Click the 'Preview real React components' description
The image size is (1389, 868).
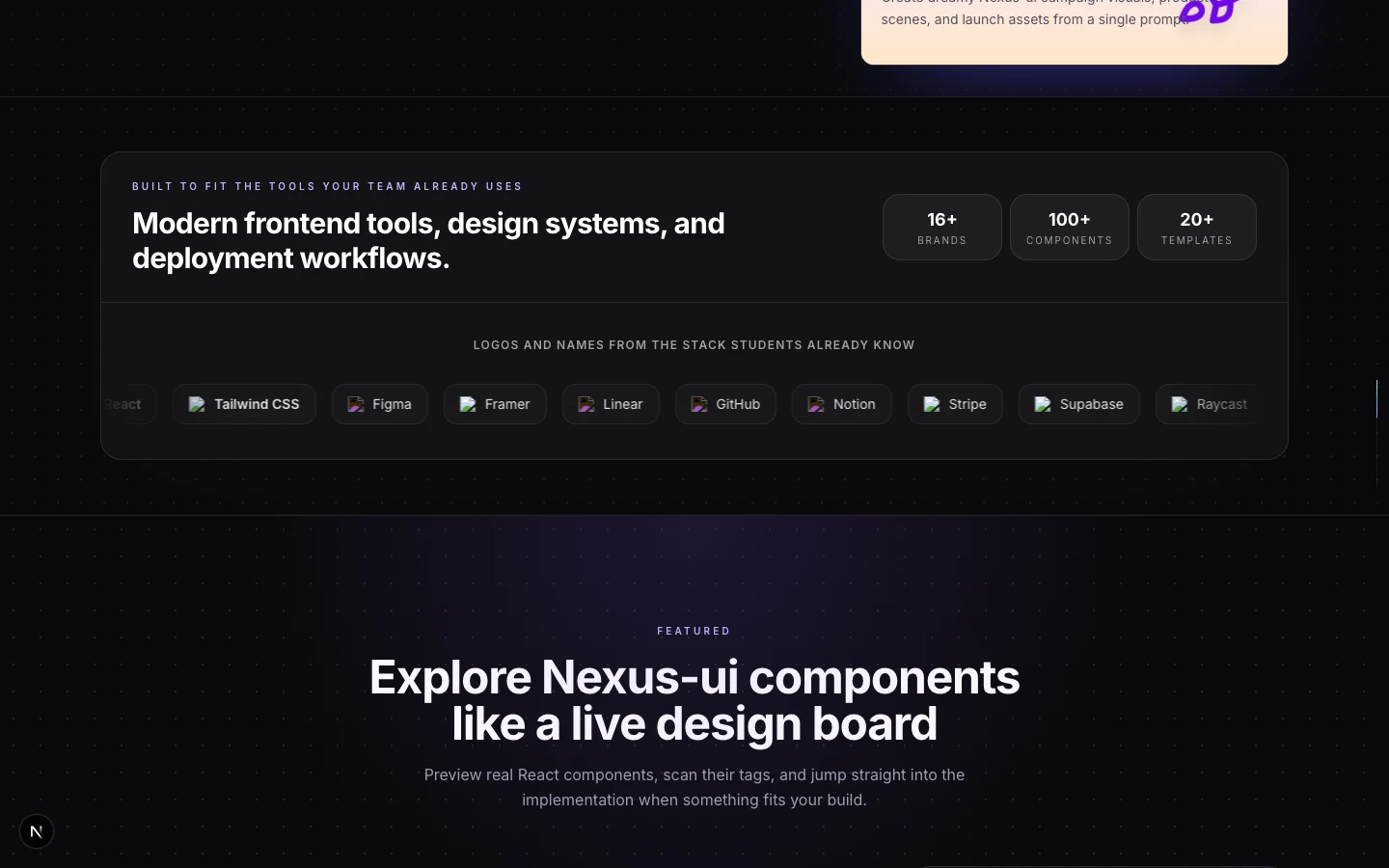click(x=694, y=787)
